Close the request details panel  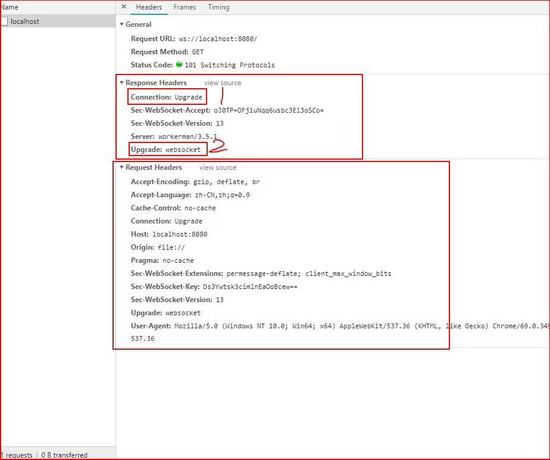point(124,7)
